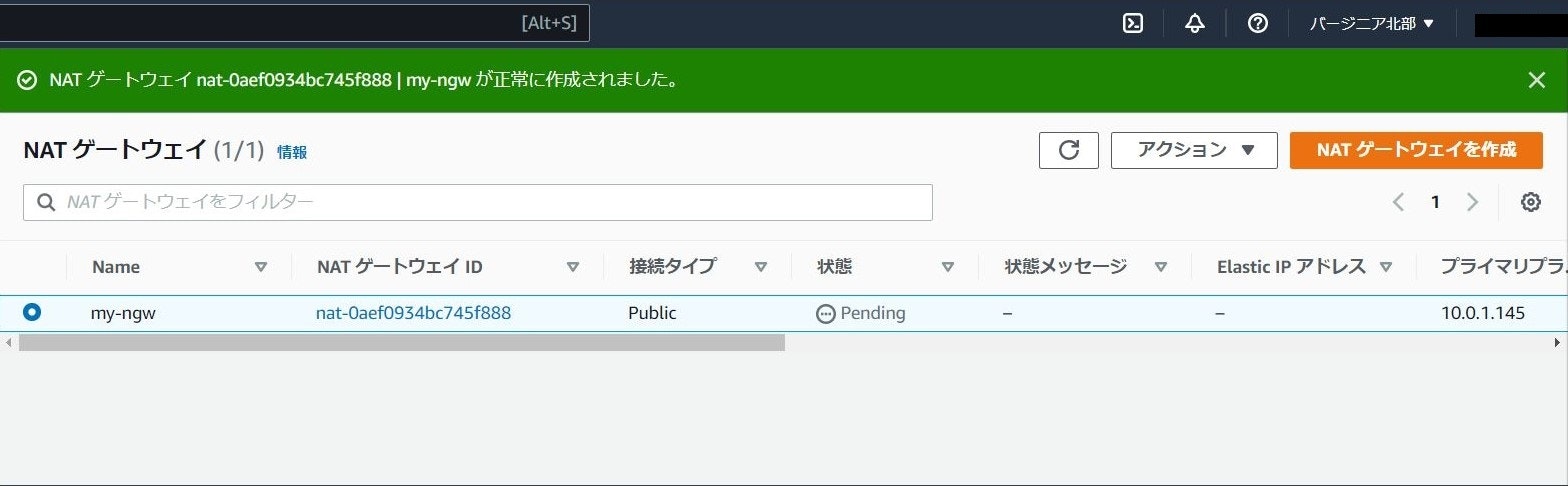
Task: Go to next page arrow
Action: tap(1472, 202)
